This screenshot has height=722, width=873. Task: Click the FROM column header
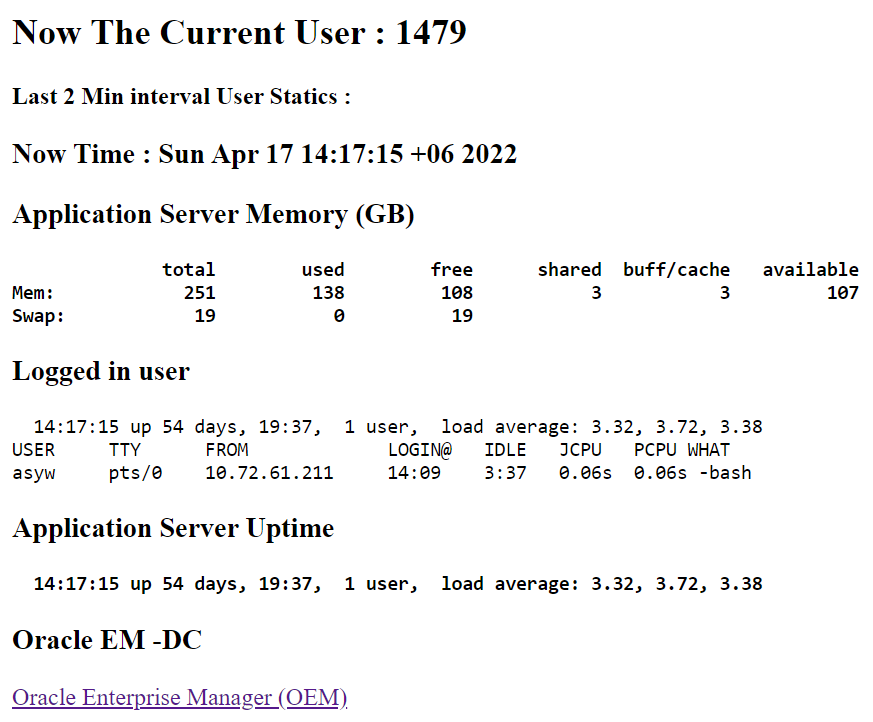pos(227,450)
